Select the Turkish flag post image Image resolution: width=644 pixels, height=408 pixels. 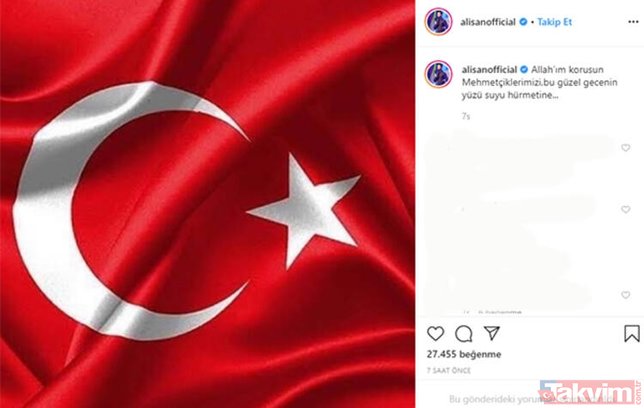coord(207,204)
